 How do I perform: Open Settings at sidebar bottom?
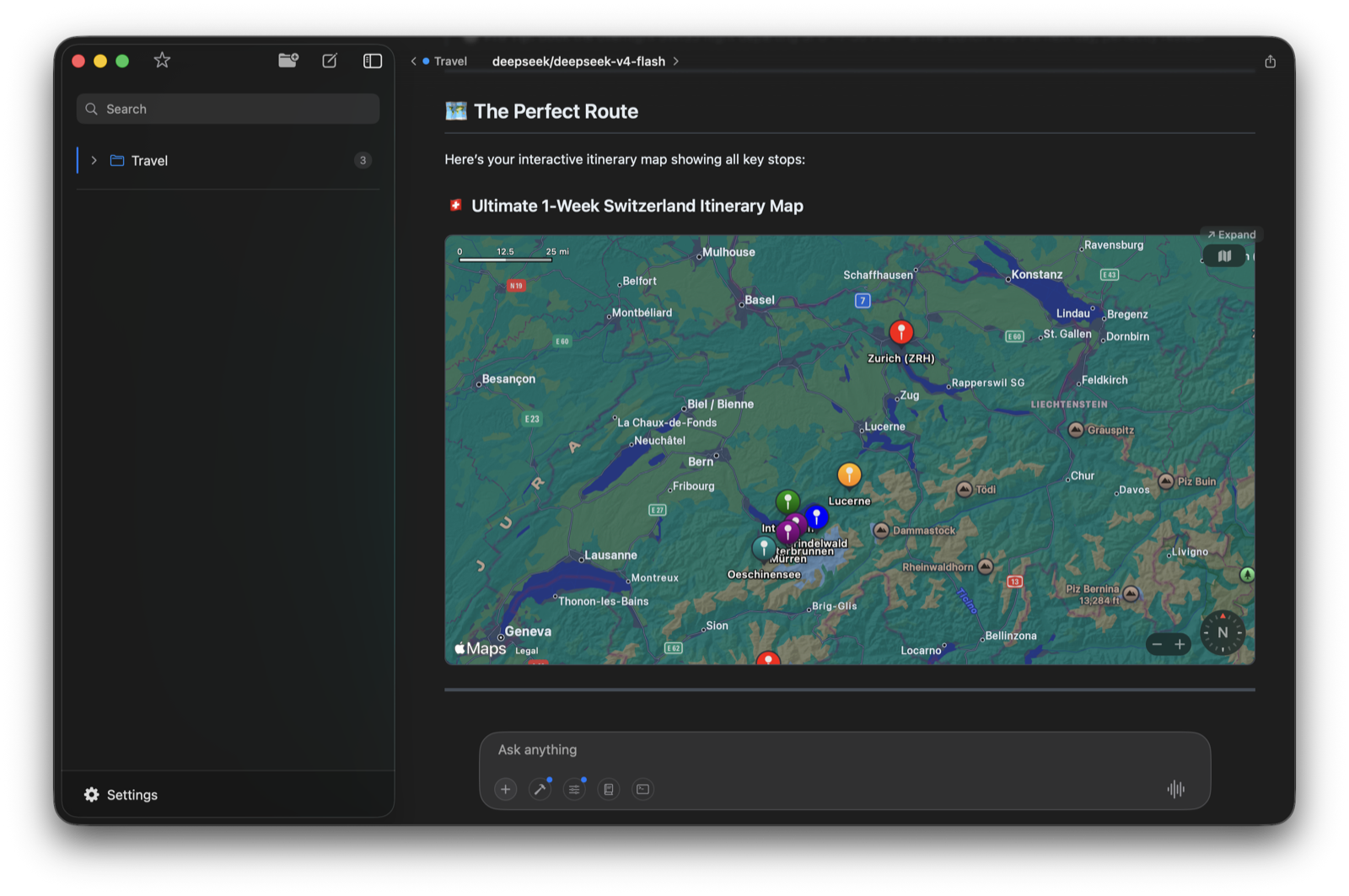click(x=121, y=795)
